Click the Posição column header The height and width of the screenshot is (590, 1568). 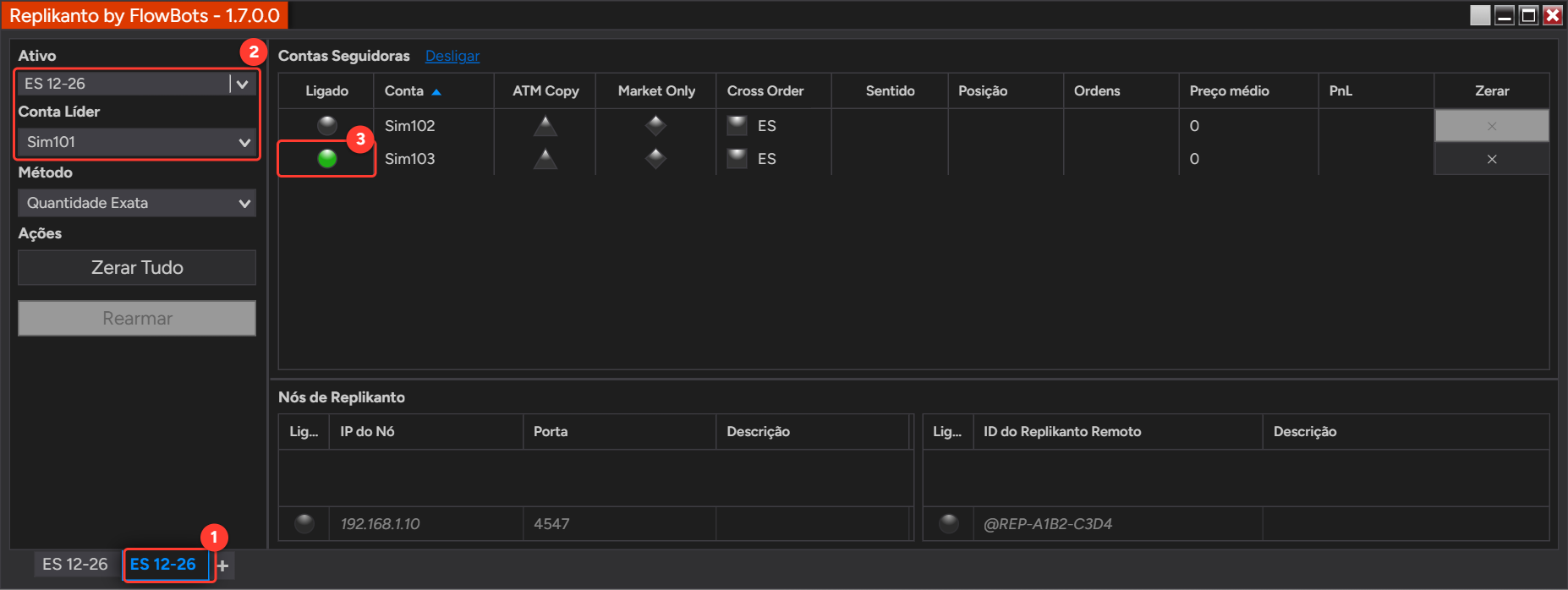1006,90
